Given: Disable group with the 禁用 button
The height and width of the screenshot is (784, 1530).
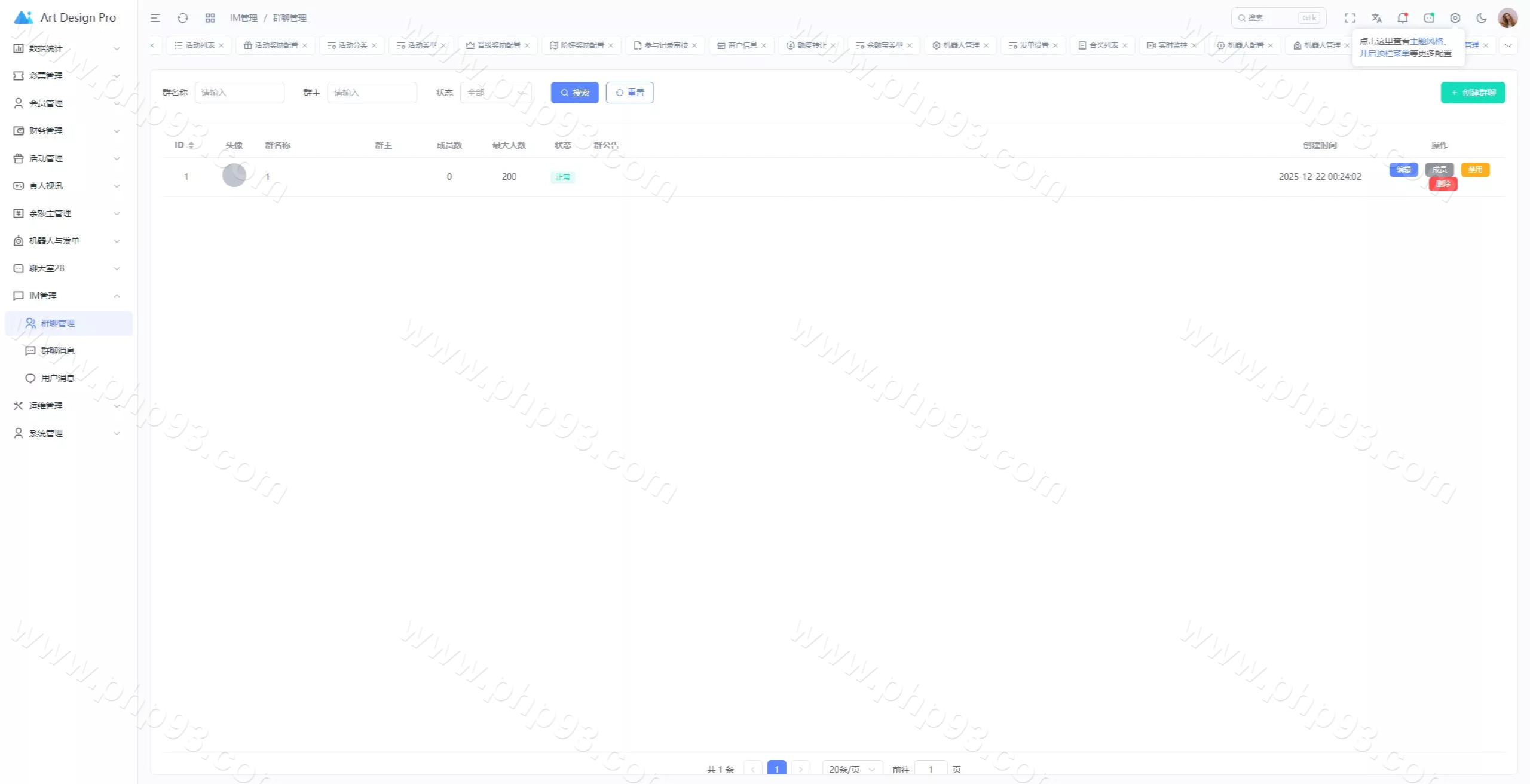Looking at the screenshot, I should pyautogui.click(x=1475, y=170).
